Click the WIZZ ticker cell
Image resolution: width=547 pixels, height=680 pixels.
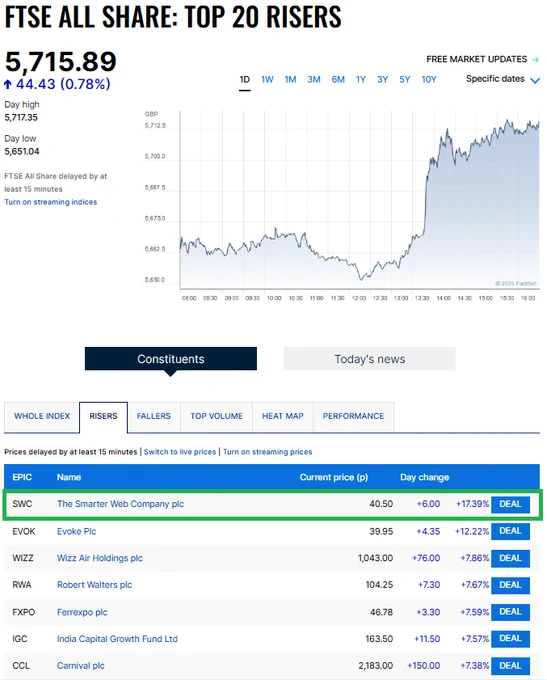[23, 558]
